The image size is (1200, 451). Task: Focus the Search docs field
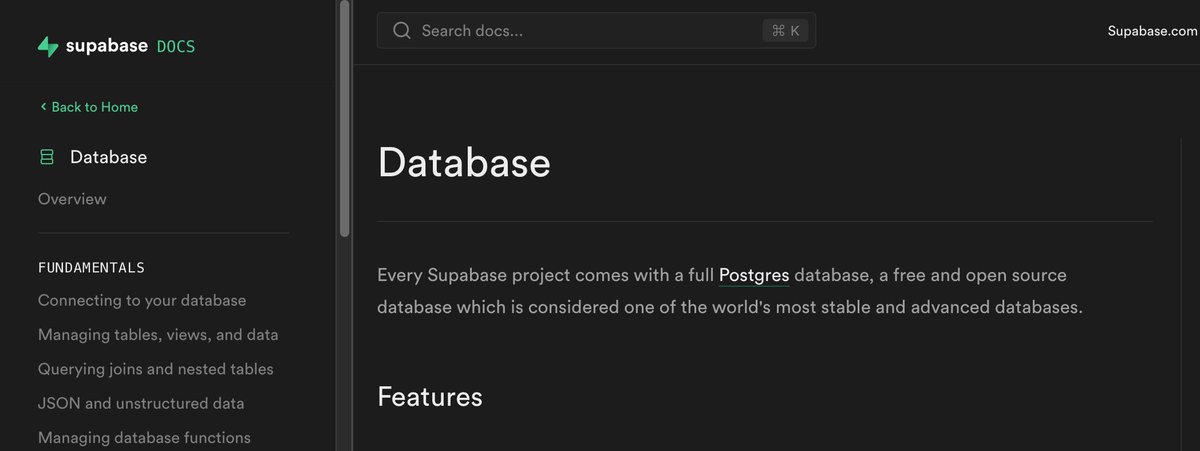596,31
